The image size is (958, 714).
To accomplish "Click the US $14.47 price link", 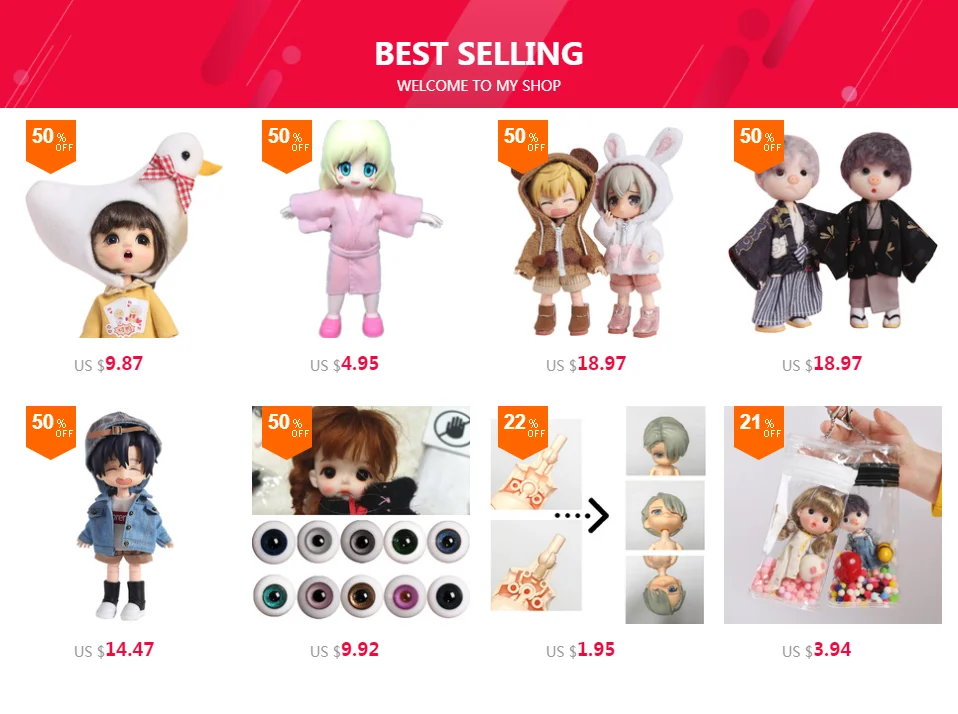I will [x=114, y=650].
